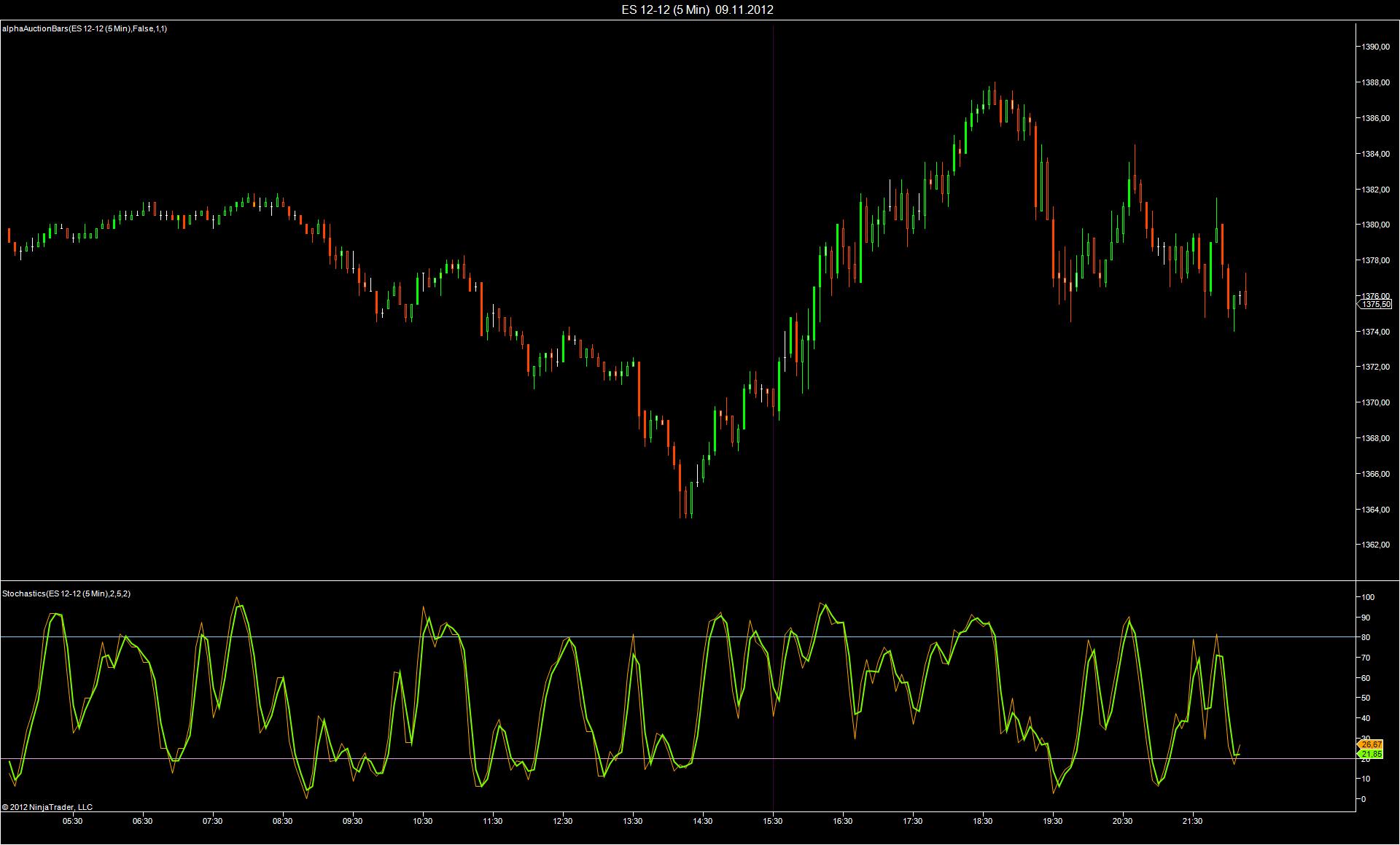Click the 1362,00 price axis label
Screen dimensions: 1400x845
tap(1375, 545)
